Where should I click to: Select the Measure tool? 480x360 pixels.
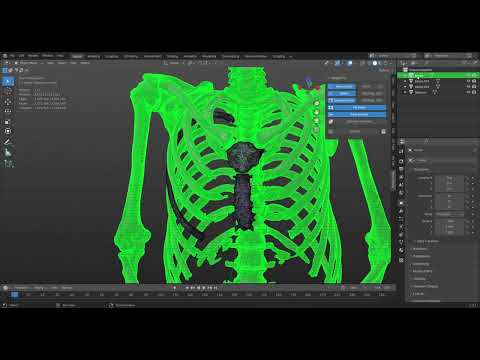click(x=8, y=153)
